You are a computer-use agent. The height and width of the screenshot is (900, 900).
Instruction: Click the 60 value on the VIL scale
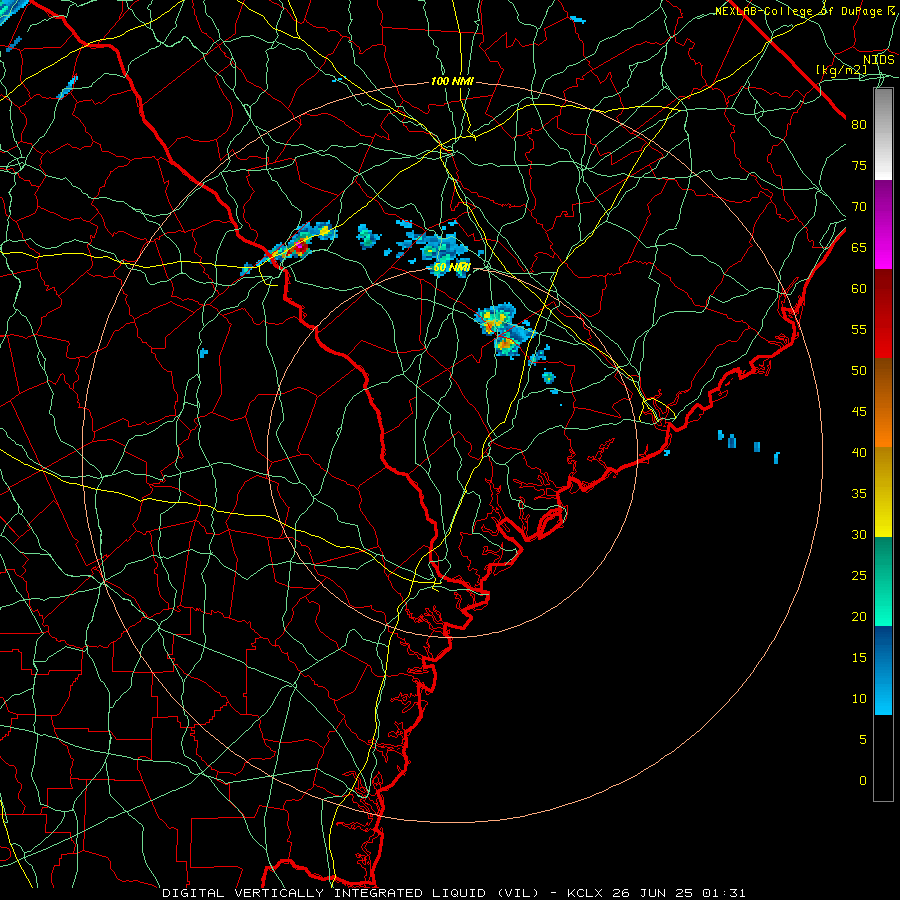point(859,289)
